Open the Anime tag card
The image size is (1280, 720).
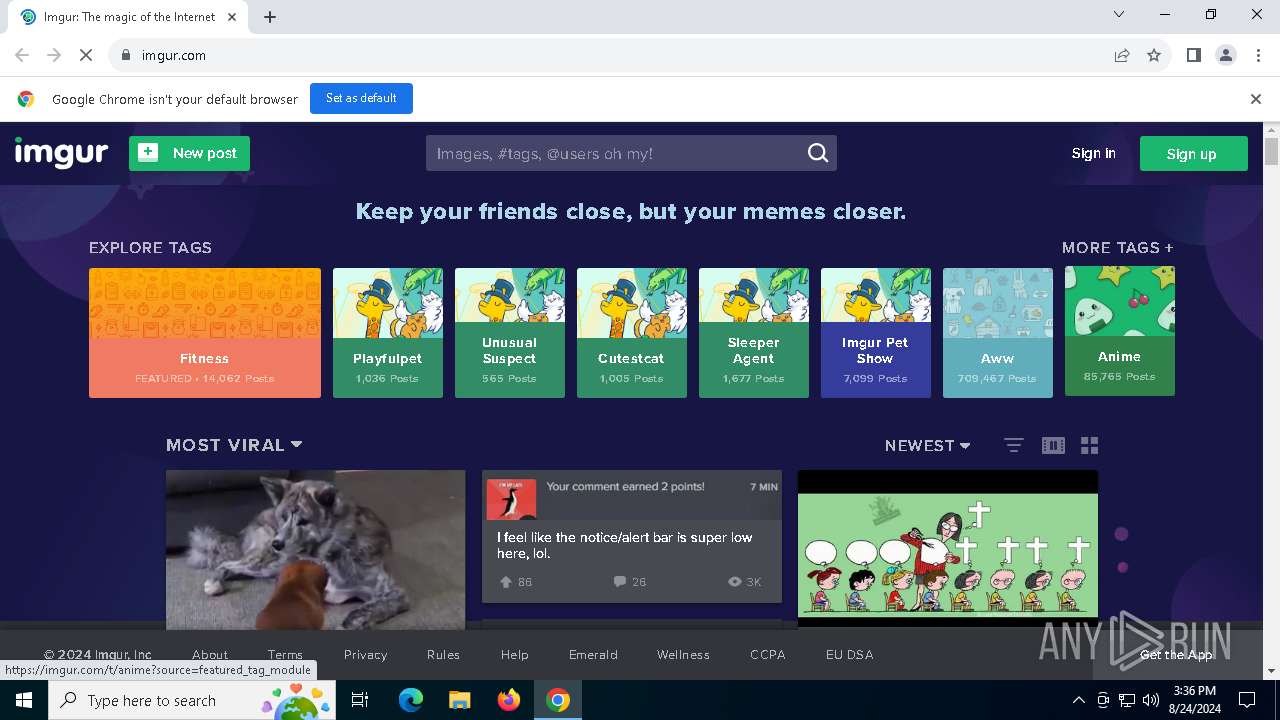point(1120,331)
